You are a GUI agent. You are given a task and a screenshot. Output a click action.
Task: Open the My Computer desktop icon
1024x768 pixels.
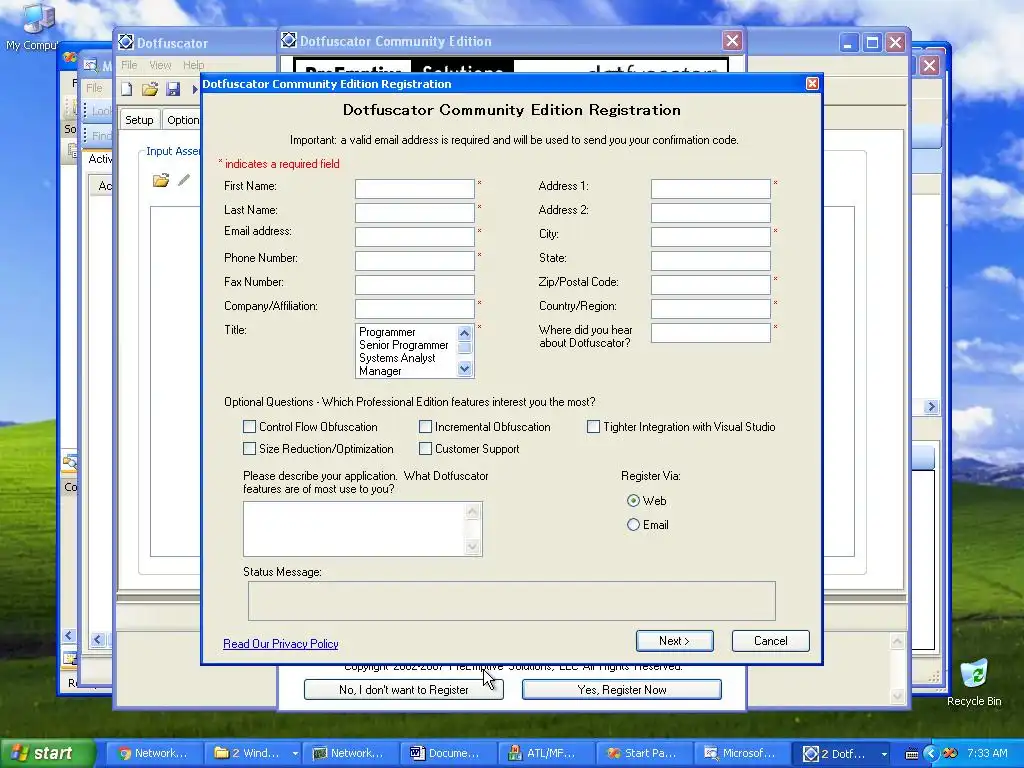(x=33, y=26)
